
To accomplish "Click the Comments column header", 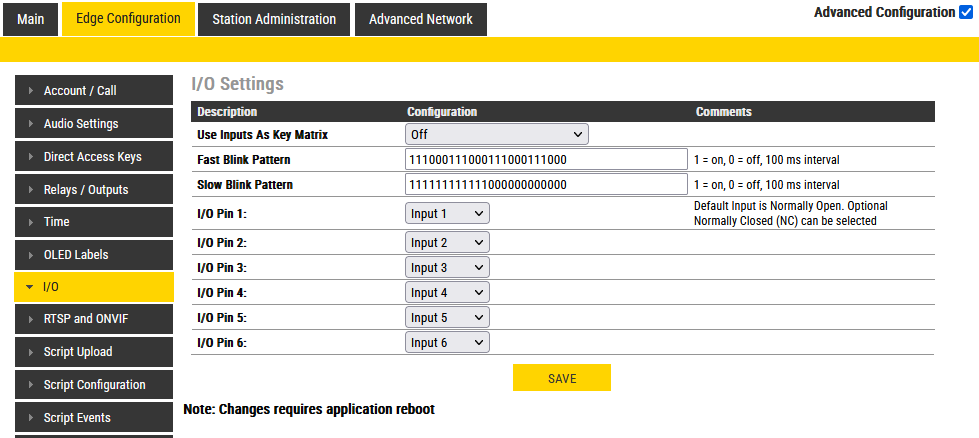I will click(x=724, y=112).
